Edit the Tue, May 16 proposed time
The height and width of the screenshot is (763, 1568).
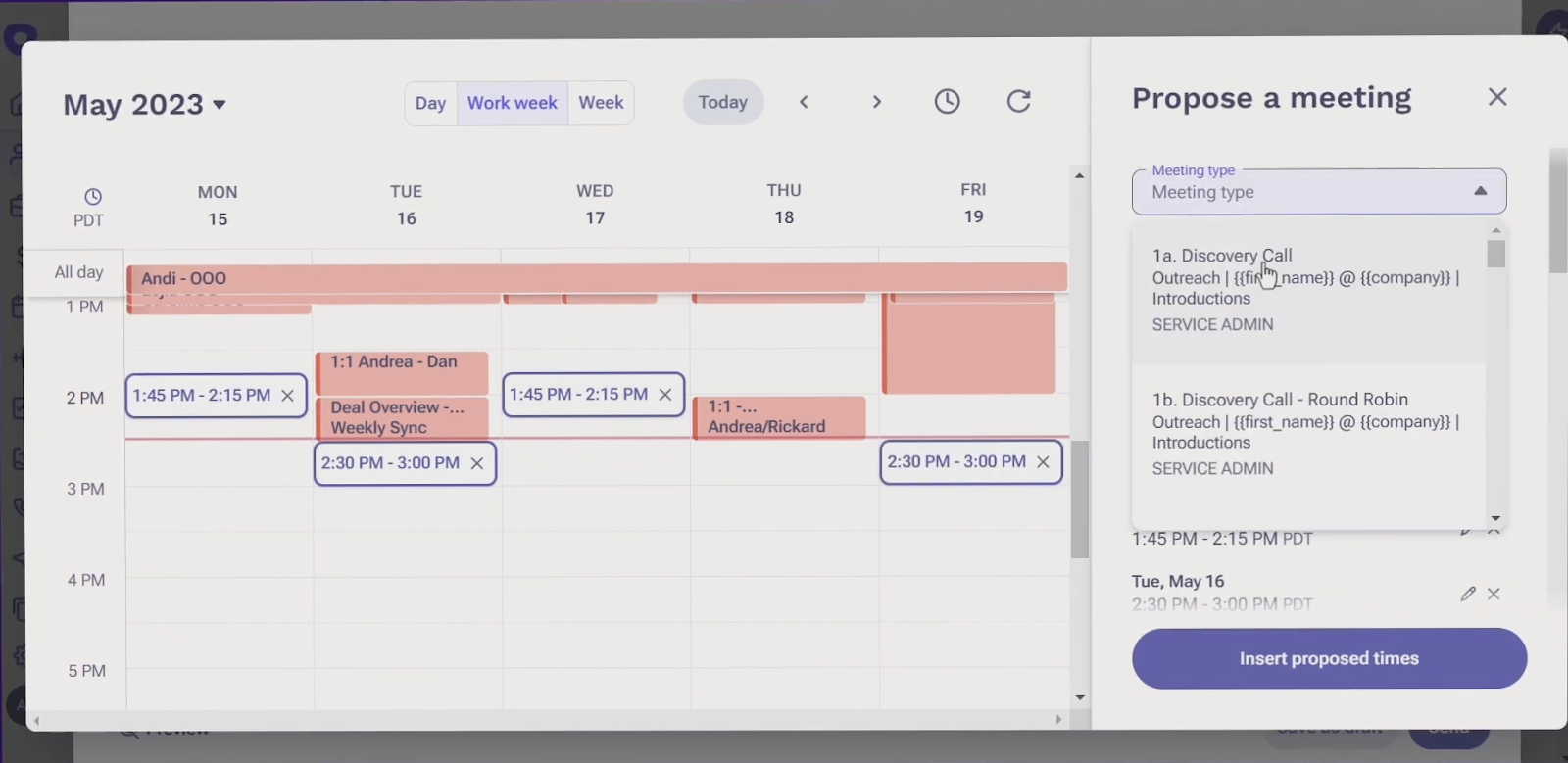click(x=1467, y=594)
